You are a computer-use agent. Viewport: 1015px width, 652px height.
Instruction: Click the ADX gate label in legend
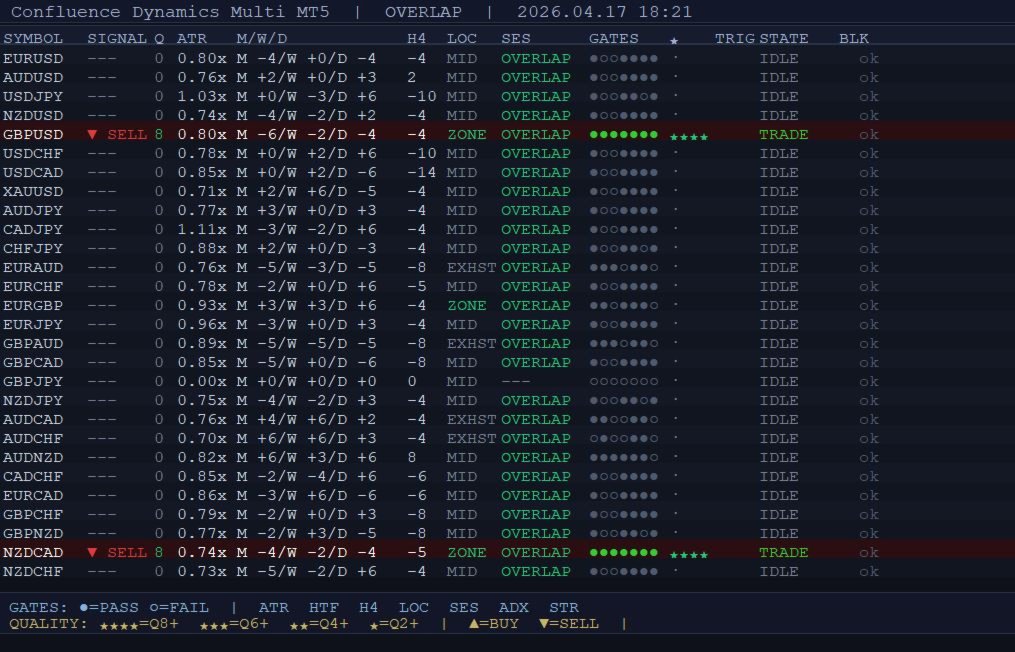pos(514,608)
